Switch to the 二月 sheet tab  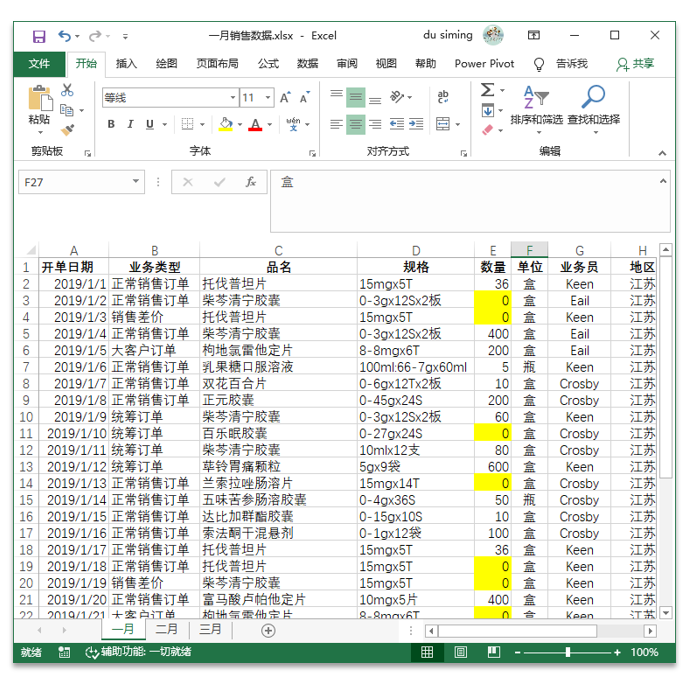tap(167, 629)
